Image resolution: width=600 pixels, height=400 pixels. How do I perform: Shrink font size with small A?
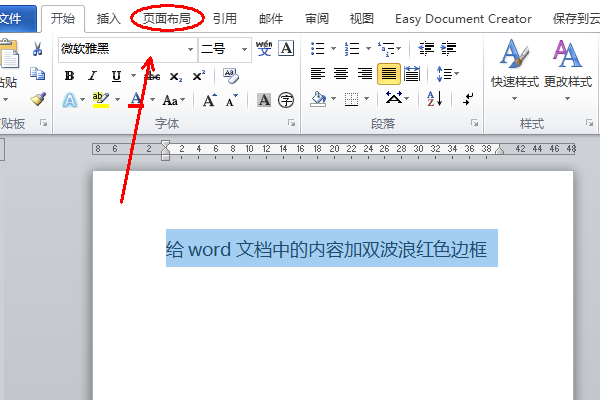(x=232, y=100)
